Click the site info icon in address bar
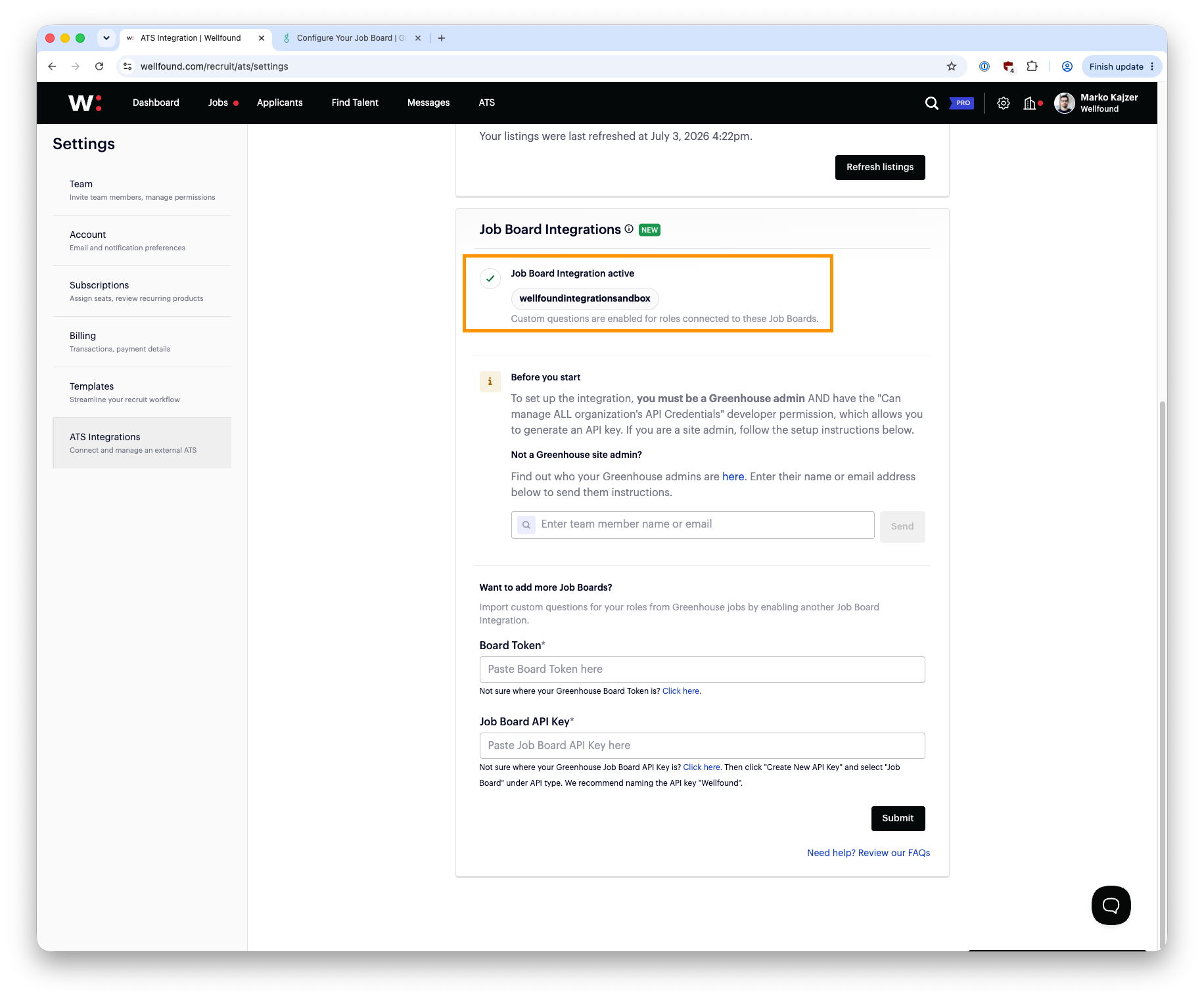This screenshot has height=1000, width=1204. point(128,66)
